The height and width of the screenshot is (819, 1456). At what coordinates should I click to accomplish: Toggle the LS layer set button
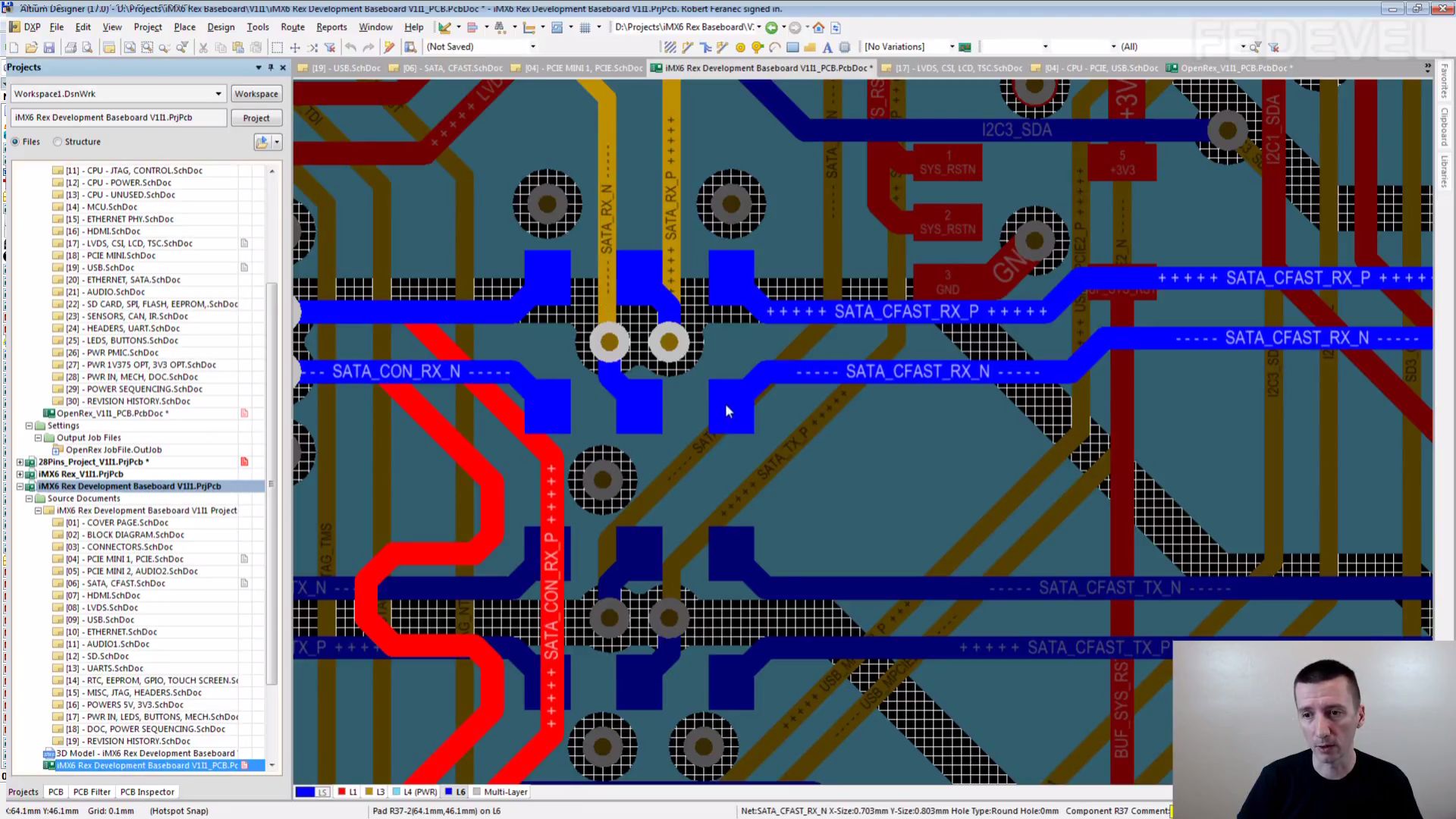323,792
